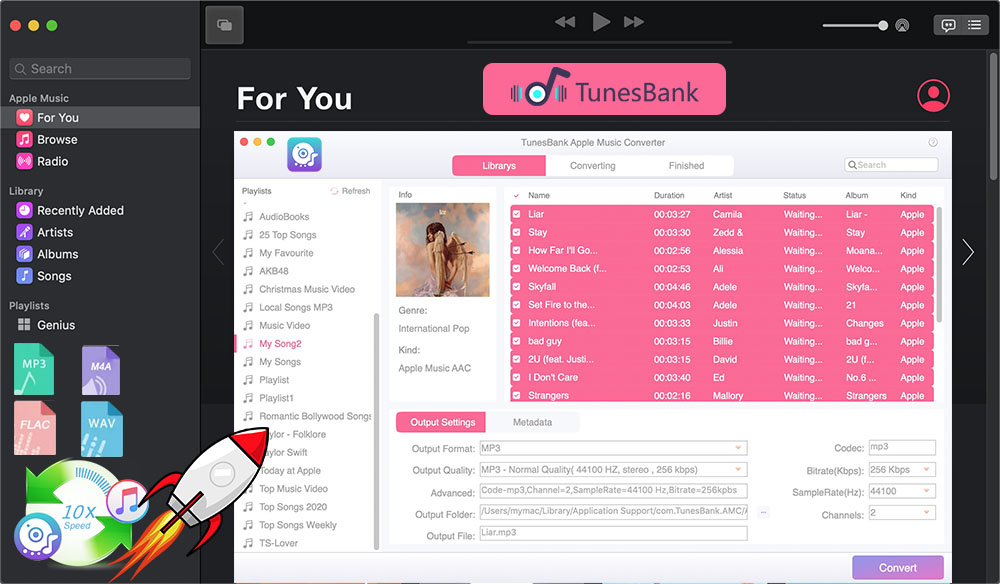Open the Metadata tab in Output Settings
This screenshot has height=584, width=1000.
532,422
